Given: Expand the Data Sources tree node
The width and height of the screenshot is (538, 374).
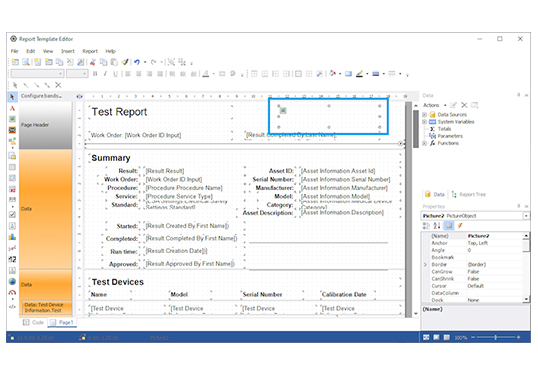Looking at the screenshot, I should [x=424, y=114].
